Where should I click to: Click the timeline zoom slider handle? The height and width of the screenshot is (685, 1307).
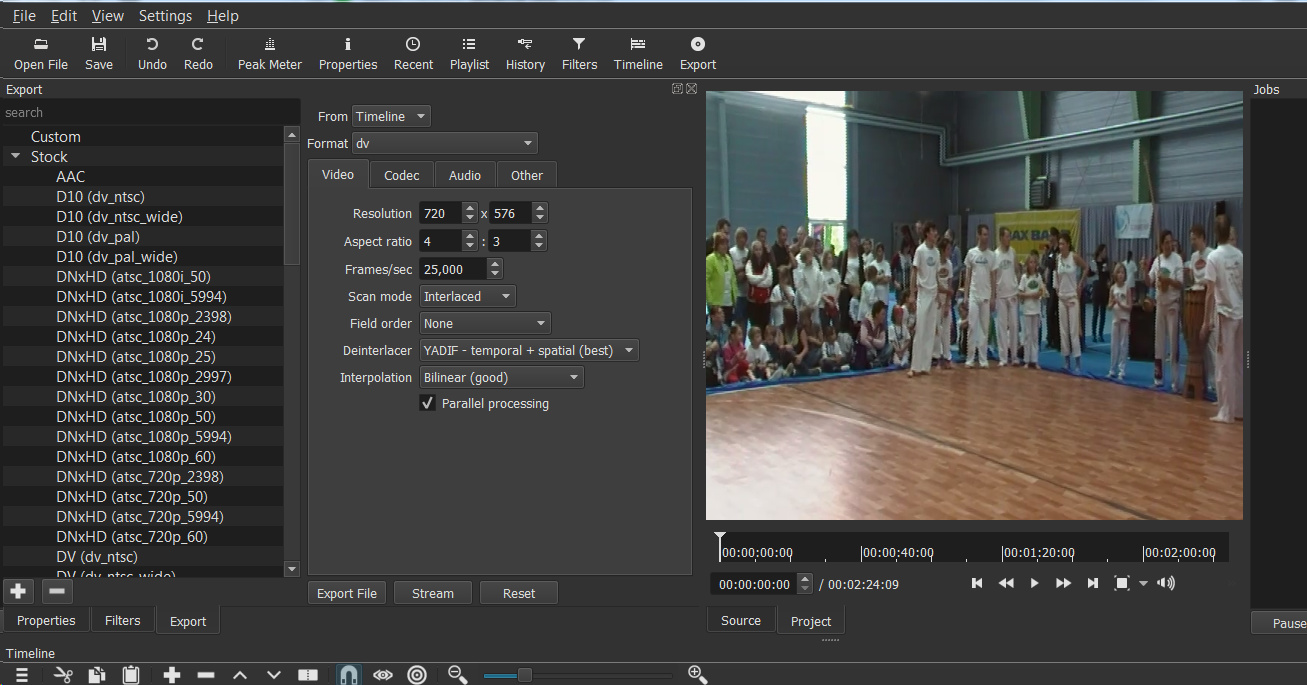pos(524,675)
